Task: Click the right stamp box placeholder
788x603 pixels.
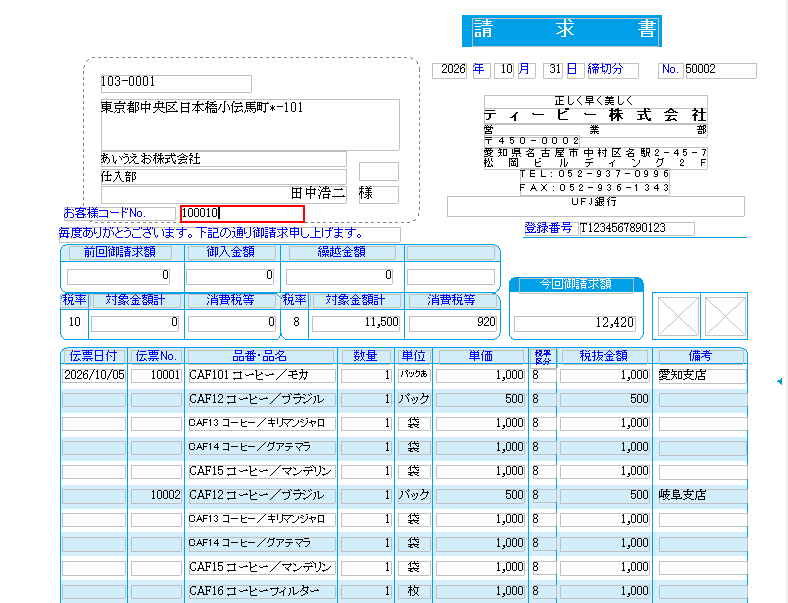Action: (x=725, y=316)
